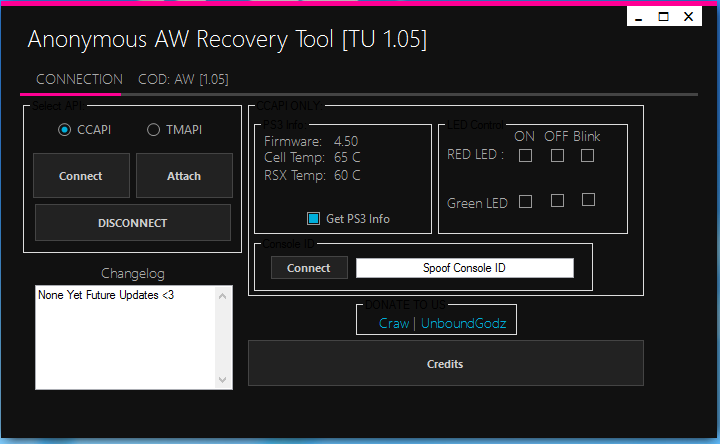Image resolution: width=720 pixels, height=444 pixels.
Task: Check RED LED OFF checkbox
Action: coord(557,156)
